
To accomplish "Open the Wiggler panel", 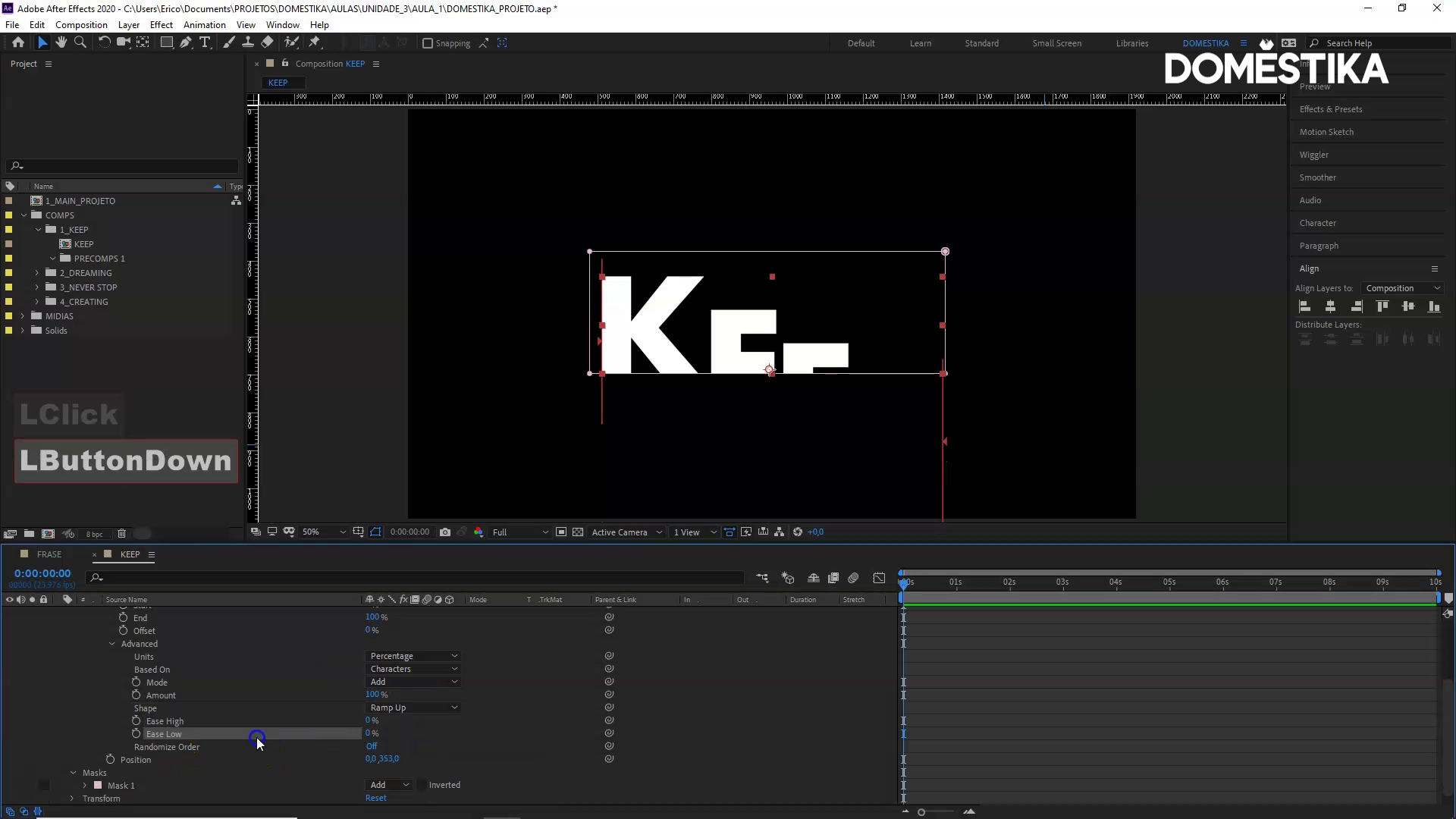I will pyautogui.click(x=1314, y=155).
